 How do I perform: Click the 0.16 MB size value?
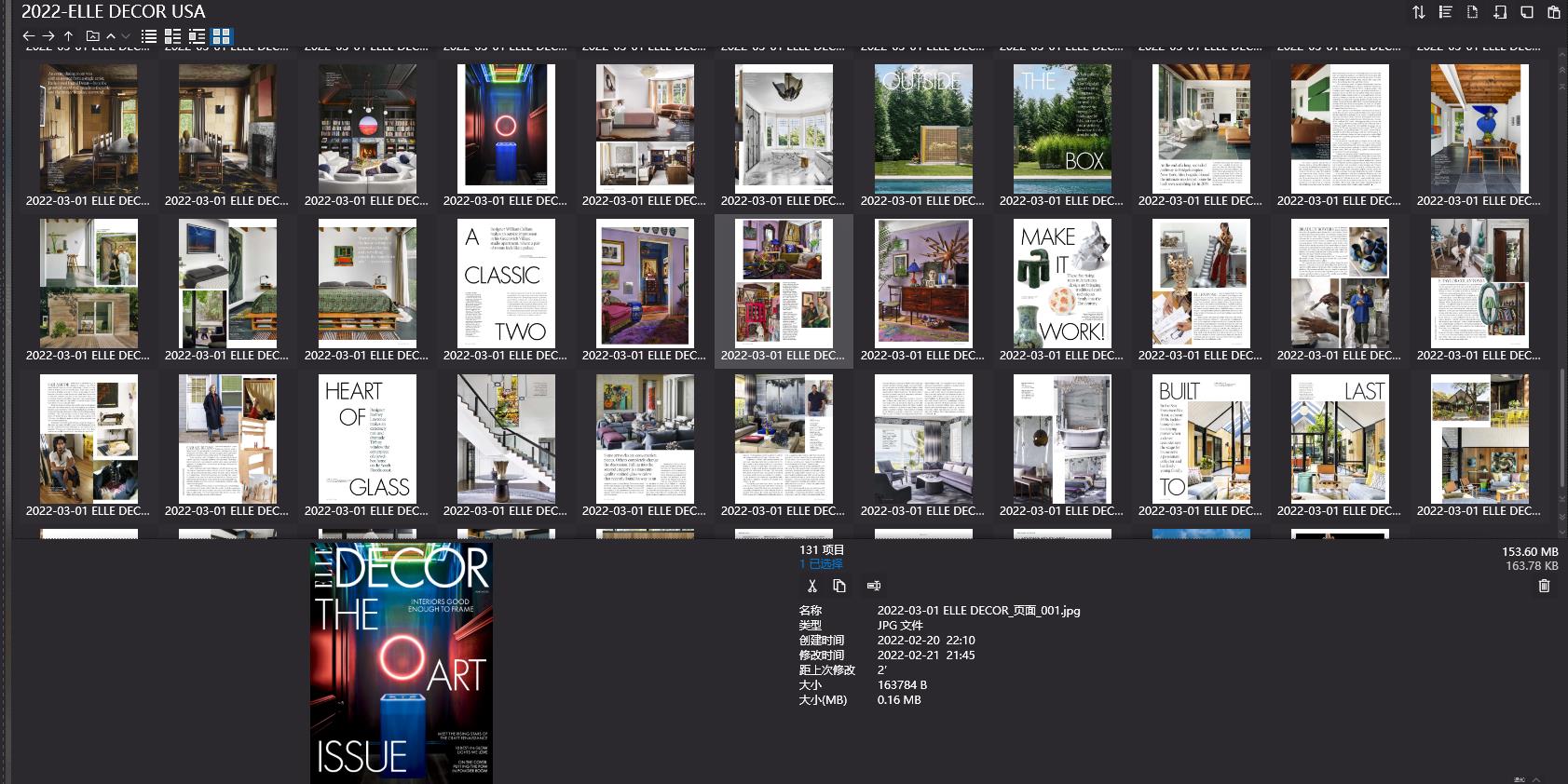899,700
